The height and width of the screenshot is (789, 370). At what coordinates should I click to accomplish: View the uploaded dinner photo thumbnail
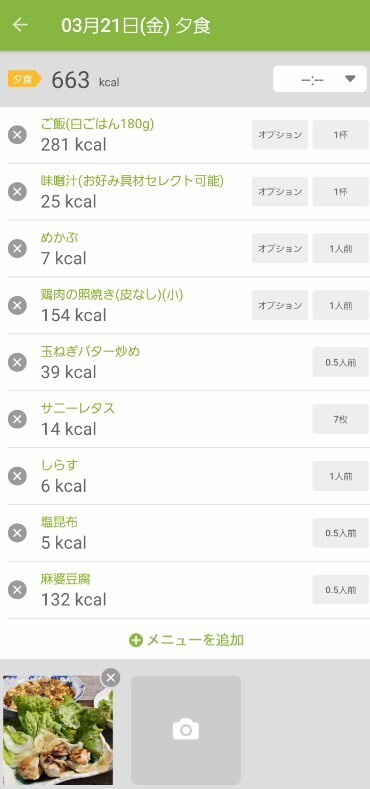57,730
